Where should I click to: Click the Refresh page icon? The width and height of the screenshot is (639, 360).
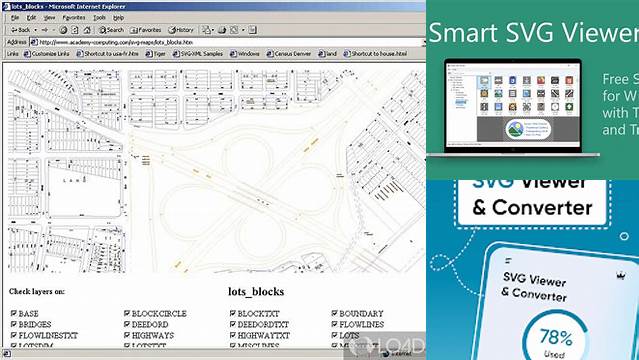(75, 30)
